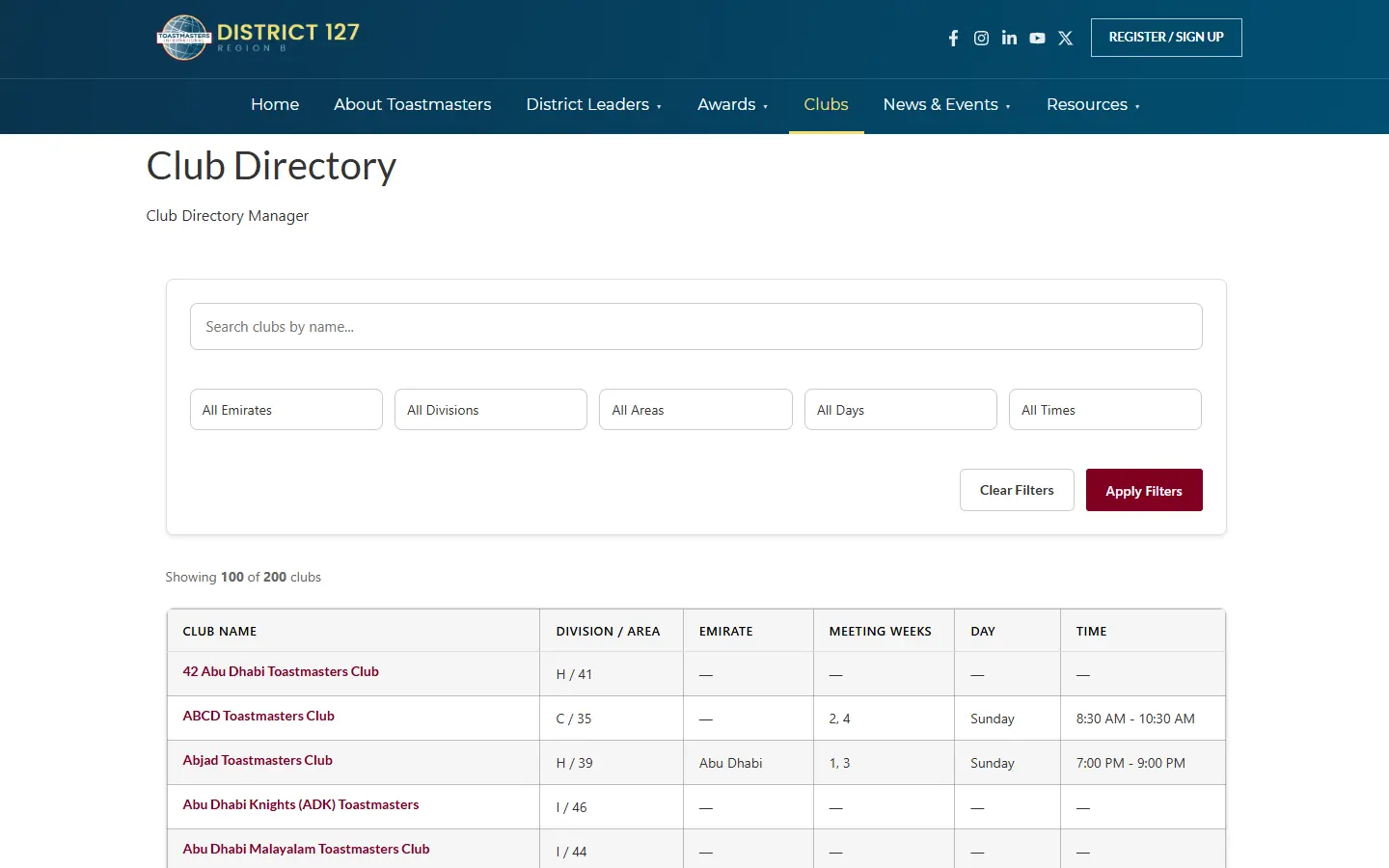Open Abu Dhabi Malayalam Toastmasters Club link
This screenshot has height=868, width=1389.
point(306,849)
